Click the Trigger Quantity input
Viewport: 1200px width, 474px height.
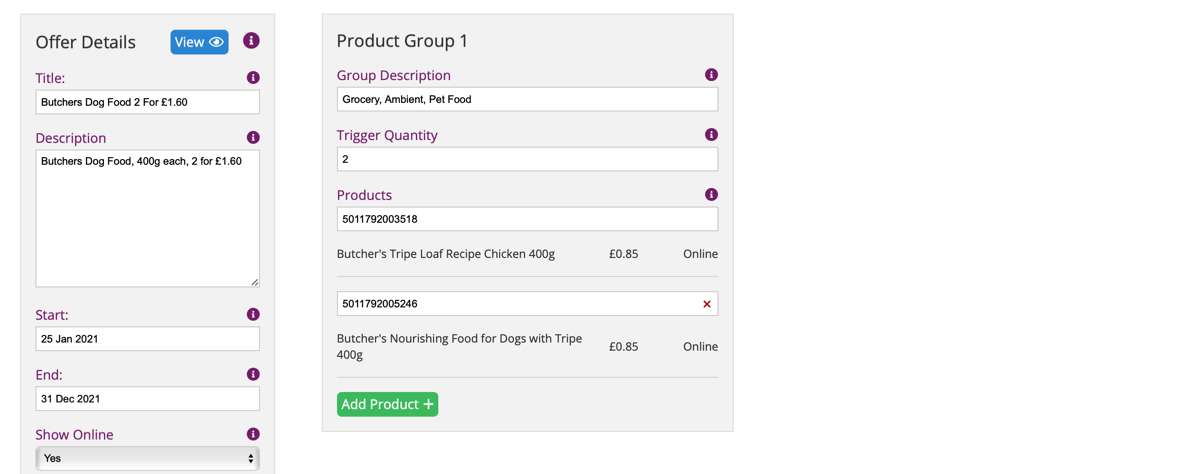coord(527,159)
